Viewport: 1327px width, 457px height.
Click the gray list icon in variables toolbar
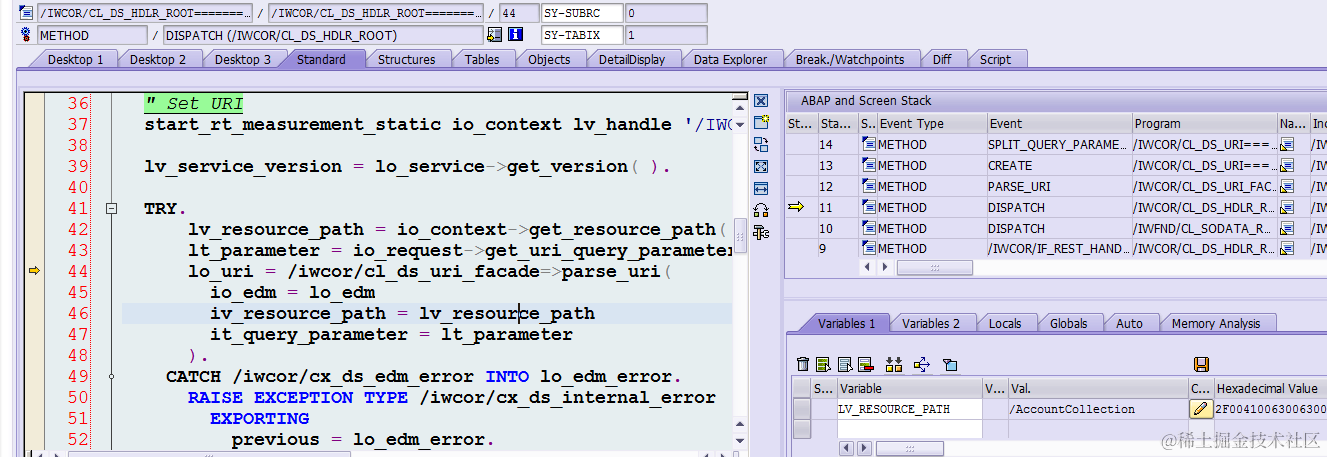[x=844, y=364]
